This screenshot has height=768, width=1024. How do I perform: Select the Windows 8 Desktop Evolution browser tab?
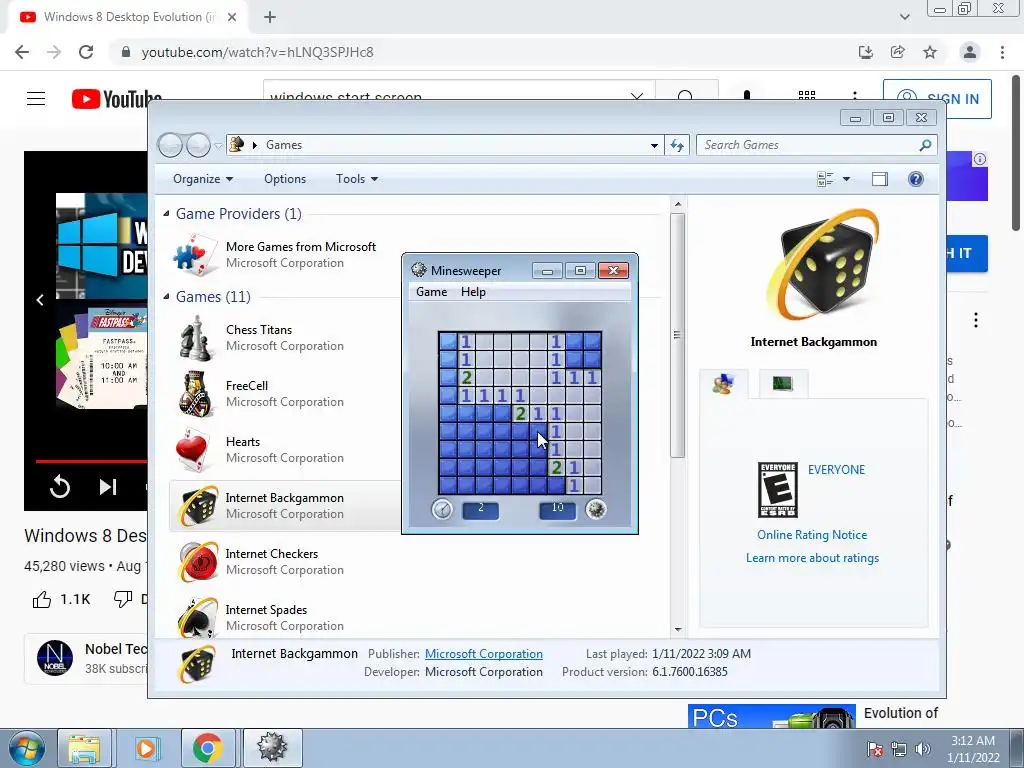[127, 17]
